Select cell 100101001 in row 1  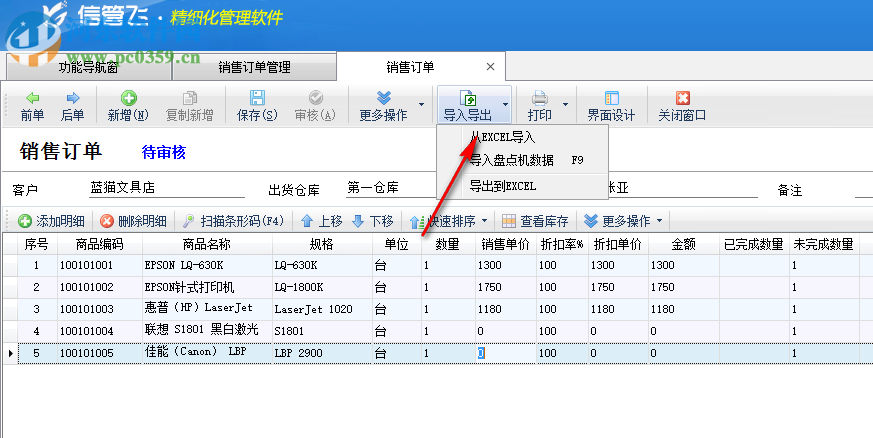(x=100, y=265)
